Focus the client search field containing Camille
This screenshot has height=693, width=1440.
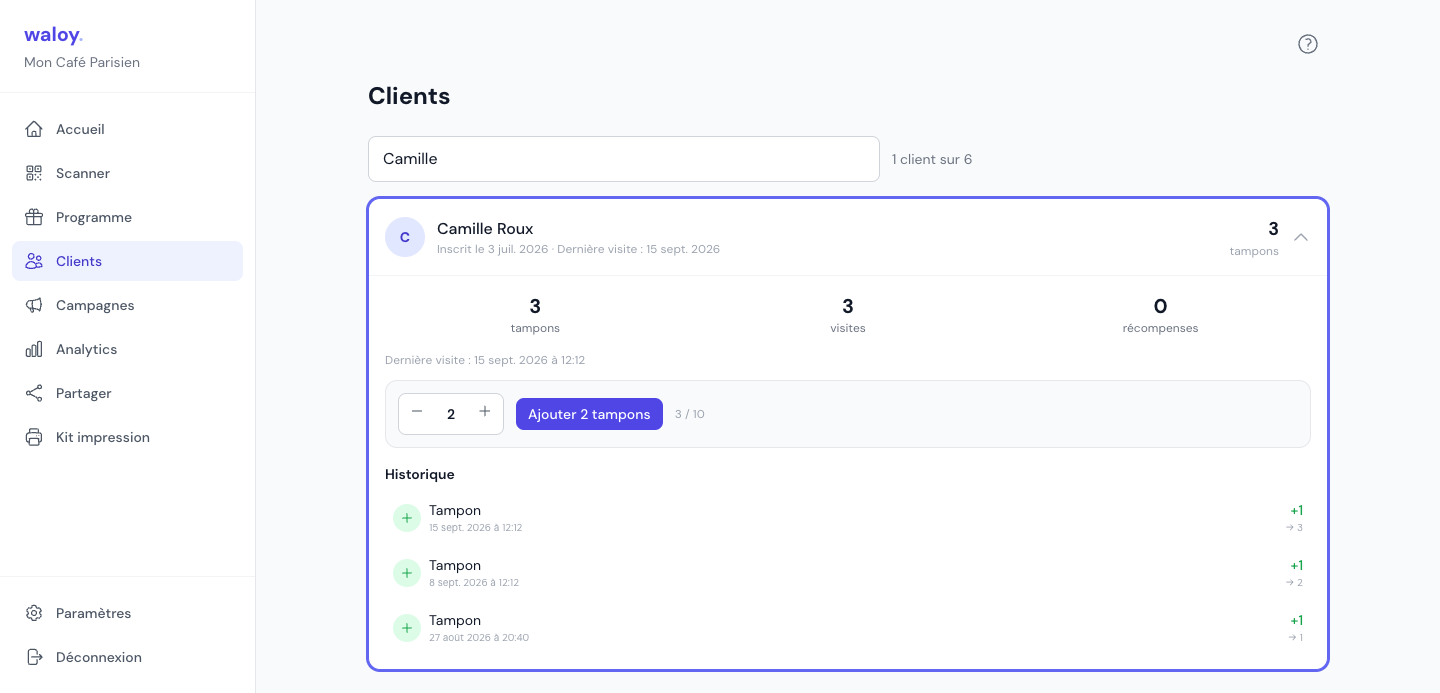coord(624,159)
